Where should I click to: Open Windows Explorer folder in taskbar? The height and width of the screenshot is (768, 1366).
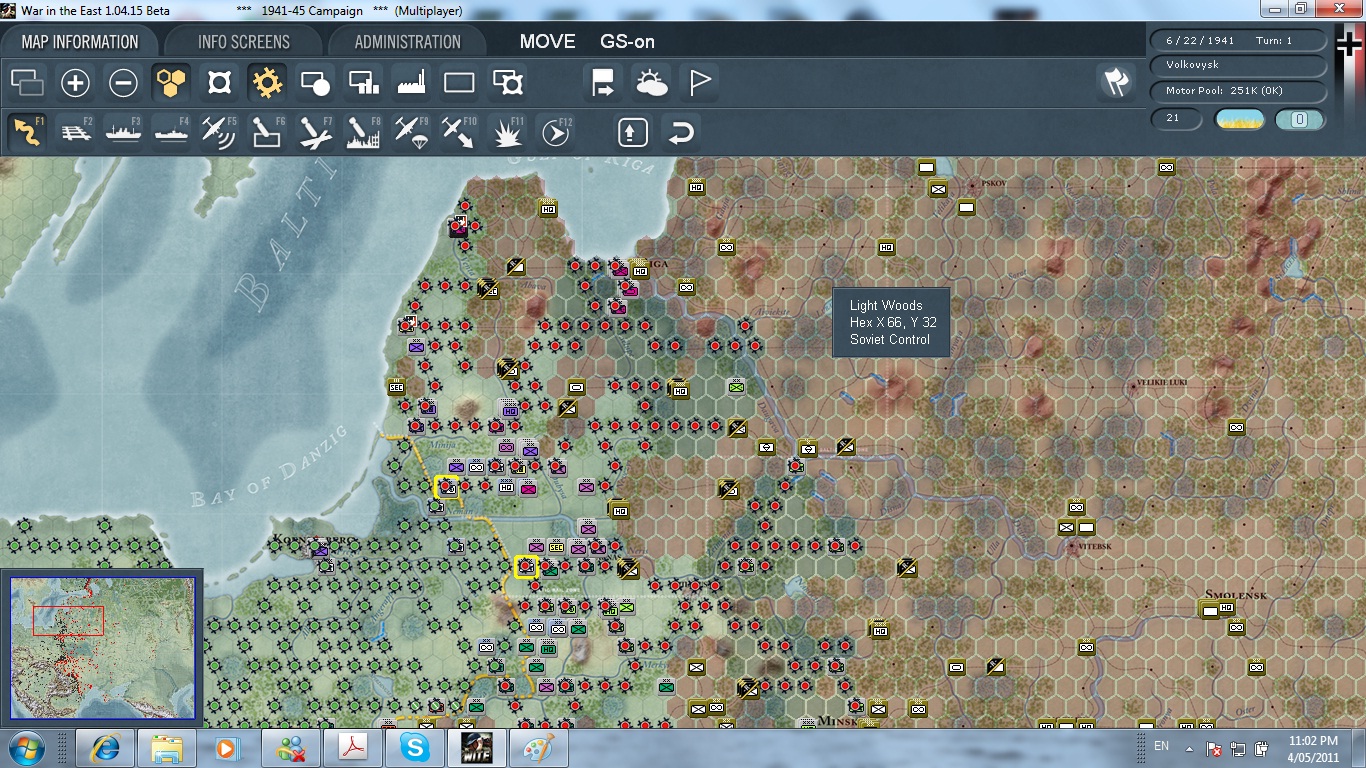(x=167, y=748)
